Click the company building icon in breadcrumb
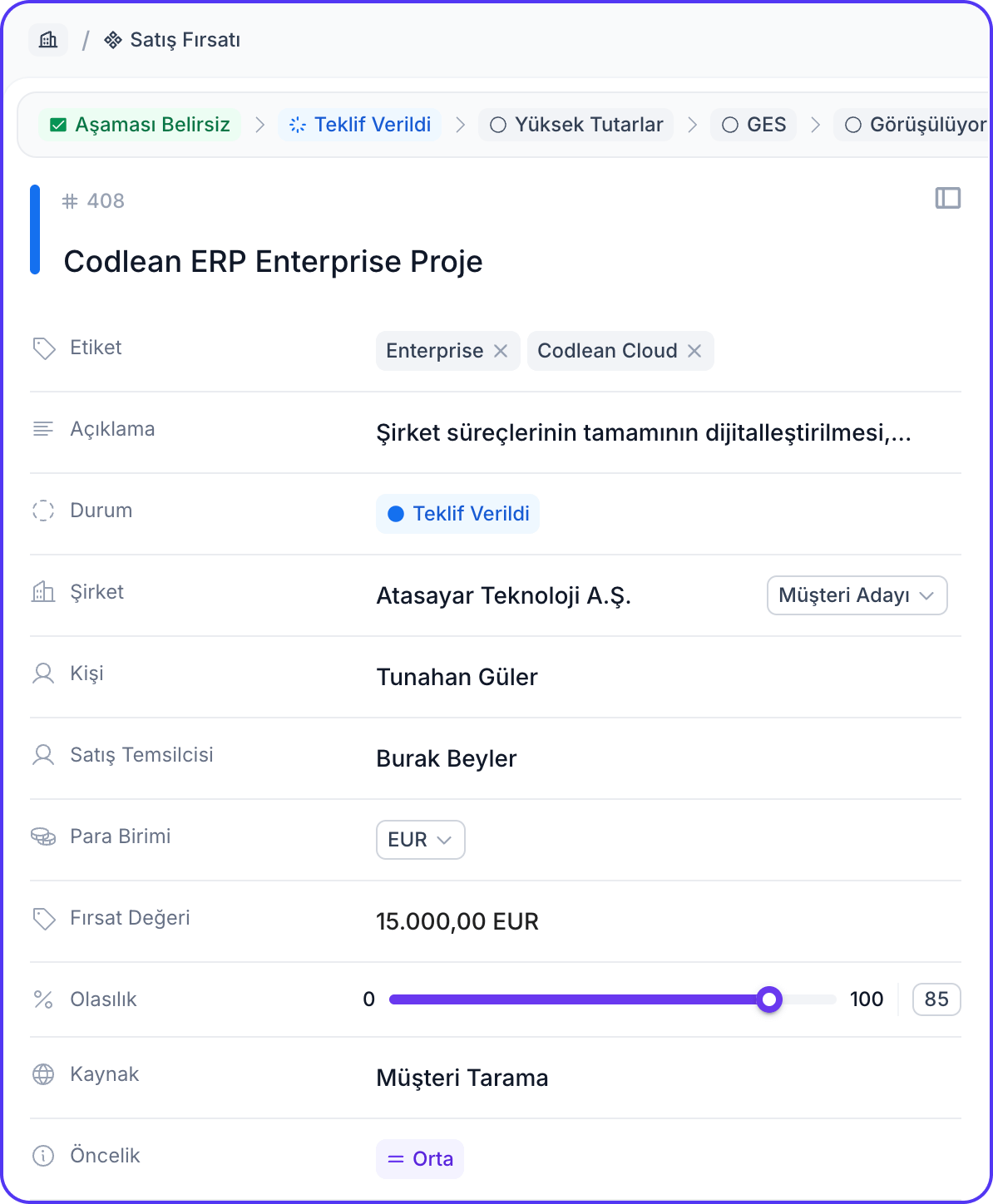 (x=48, y=40)
